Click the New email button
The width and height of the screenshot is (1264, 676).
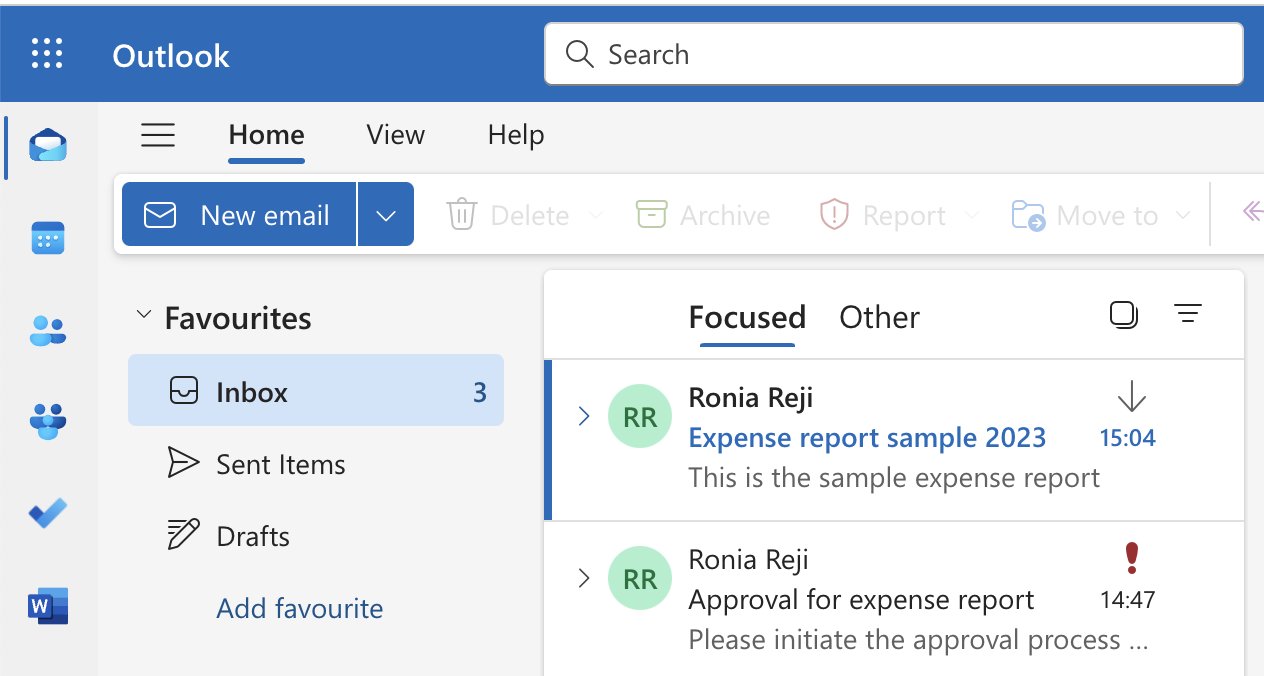coord(238,213)
